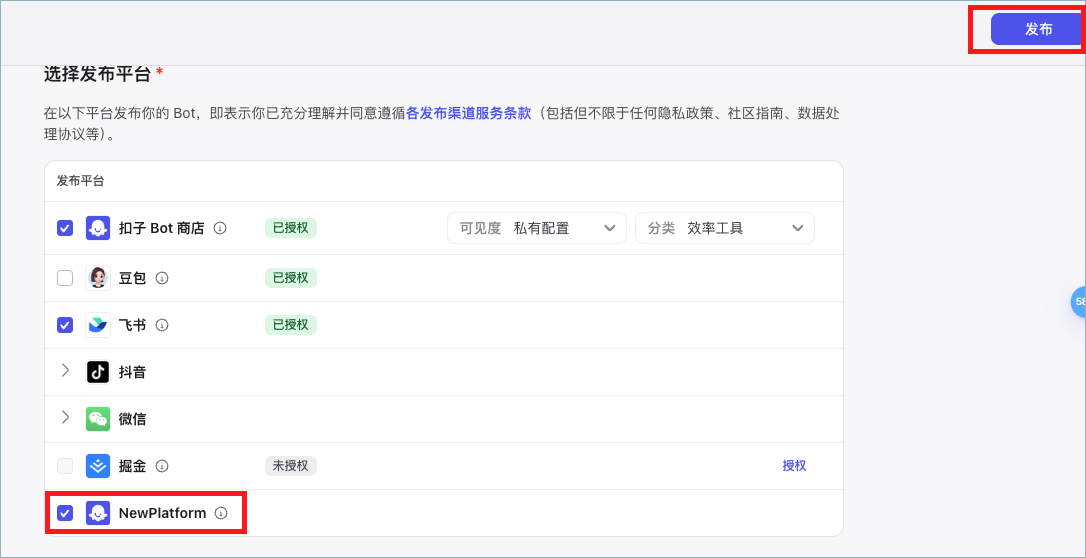
Task: Show info icon next to NewPlatform
Action: click(221, 513)
